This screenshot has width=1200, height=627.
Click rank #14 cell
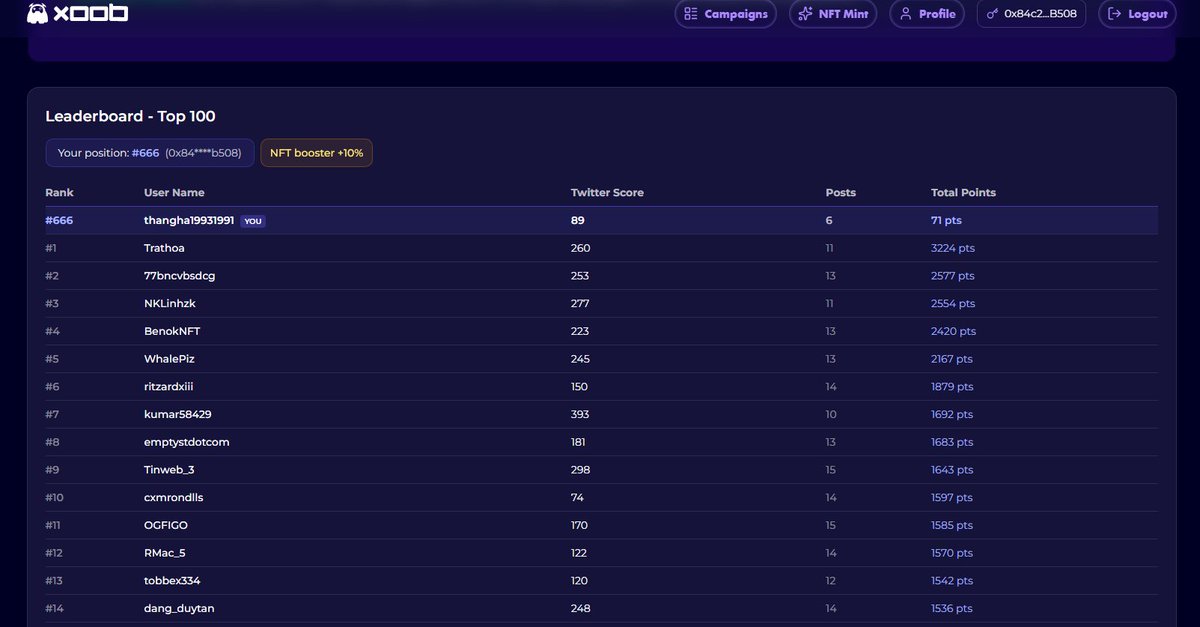click(x=54, y=608)
